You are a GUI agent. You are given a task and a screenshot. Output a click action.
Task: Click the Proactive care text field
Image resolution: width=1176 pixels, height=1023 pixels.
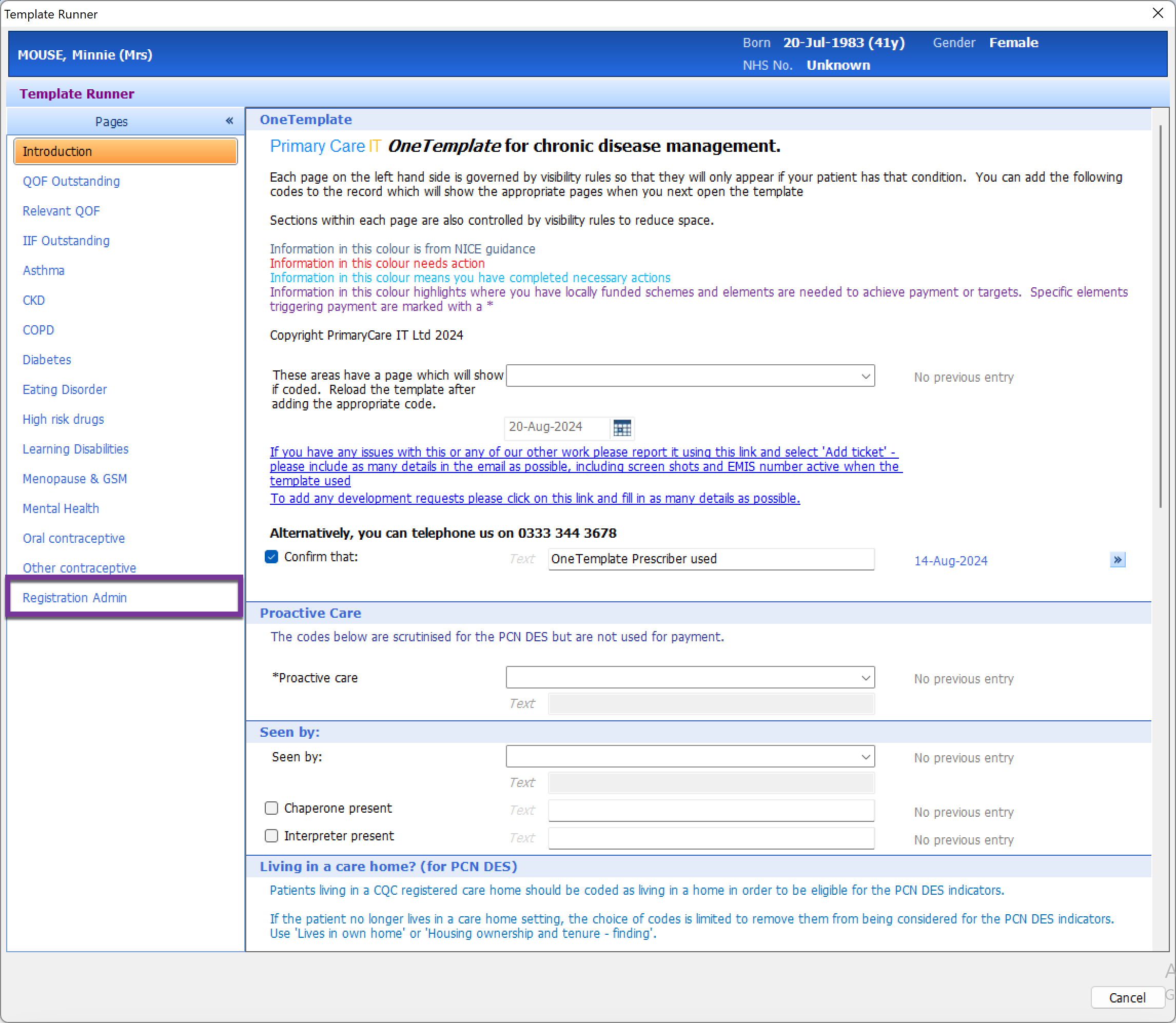(711, 704)
